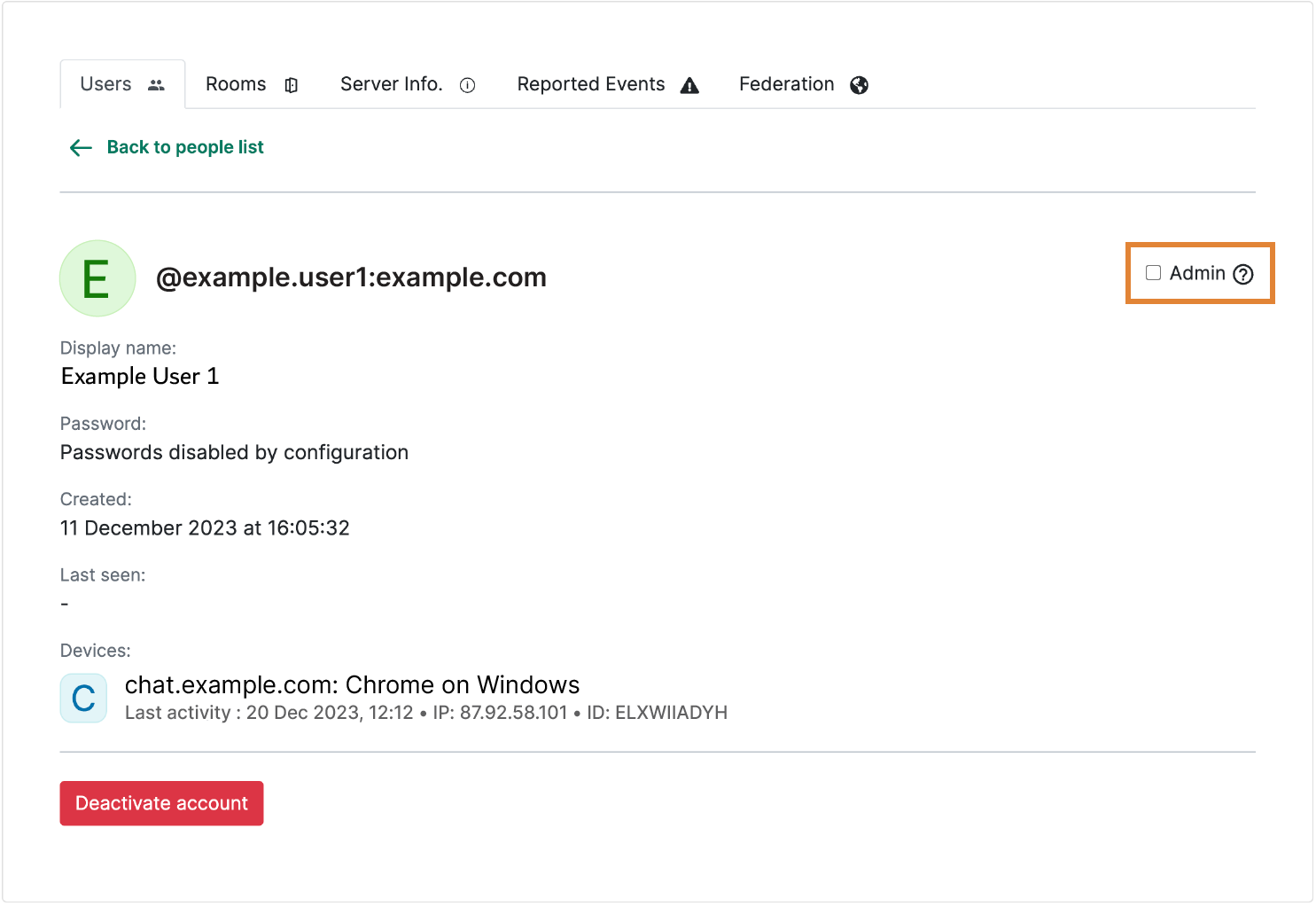
Task: Click the door icon next to Rooms
Action: pos(291,85)
